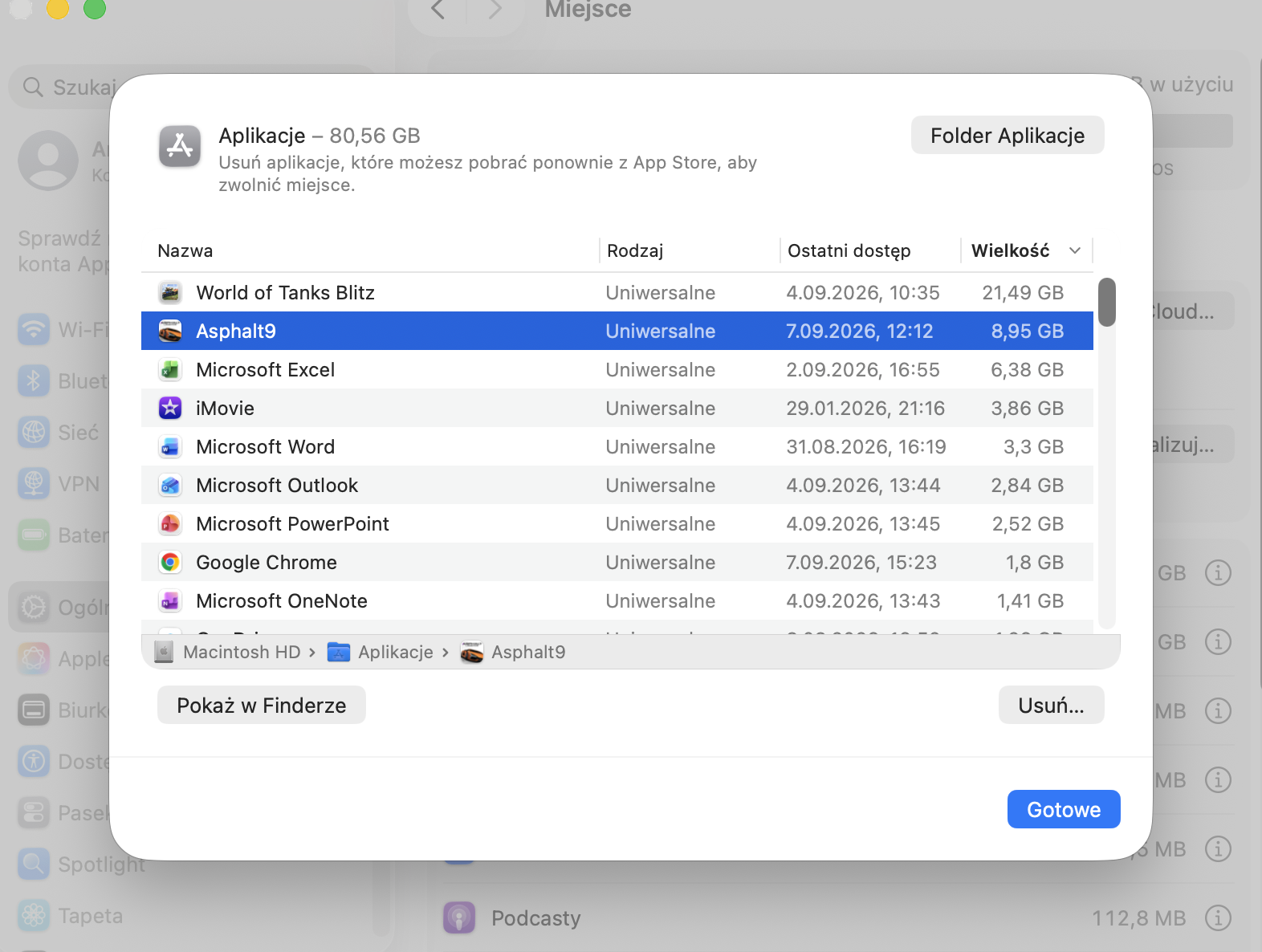Click the Microsoft Word app icon
The image size is (1262, 952).
(170, 447)
